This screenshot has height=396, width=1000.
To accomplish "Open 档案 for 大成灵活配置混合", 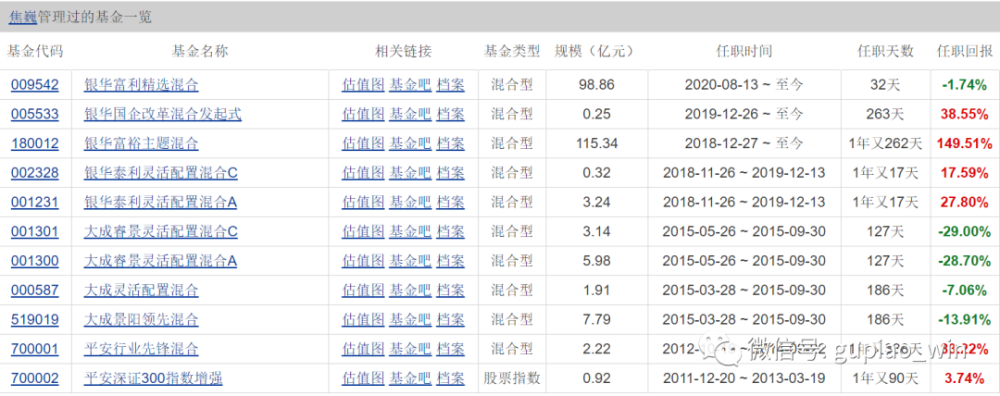I will 450,291.
